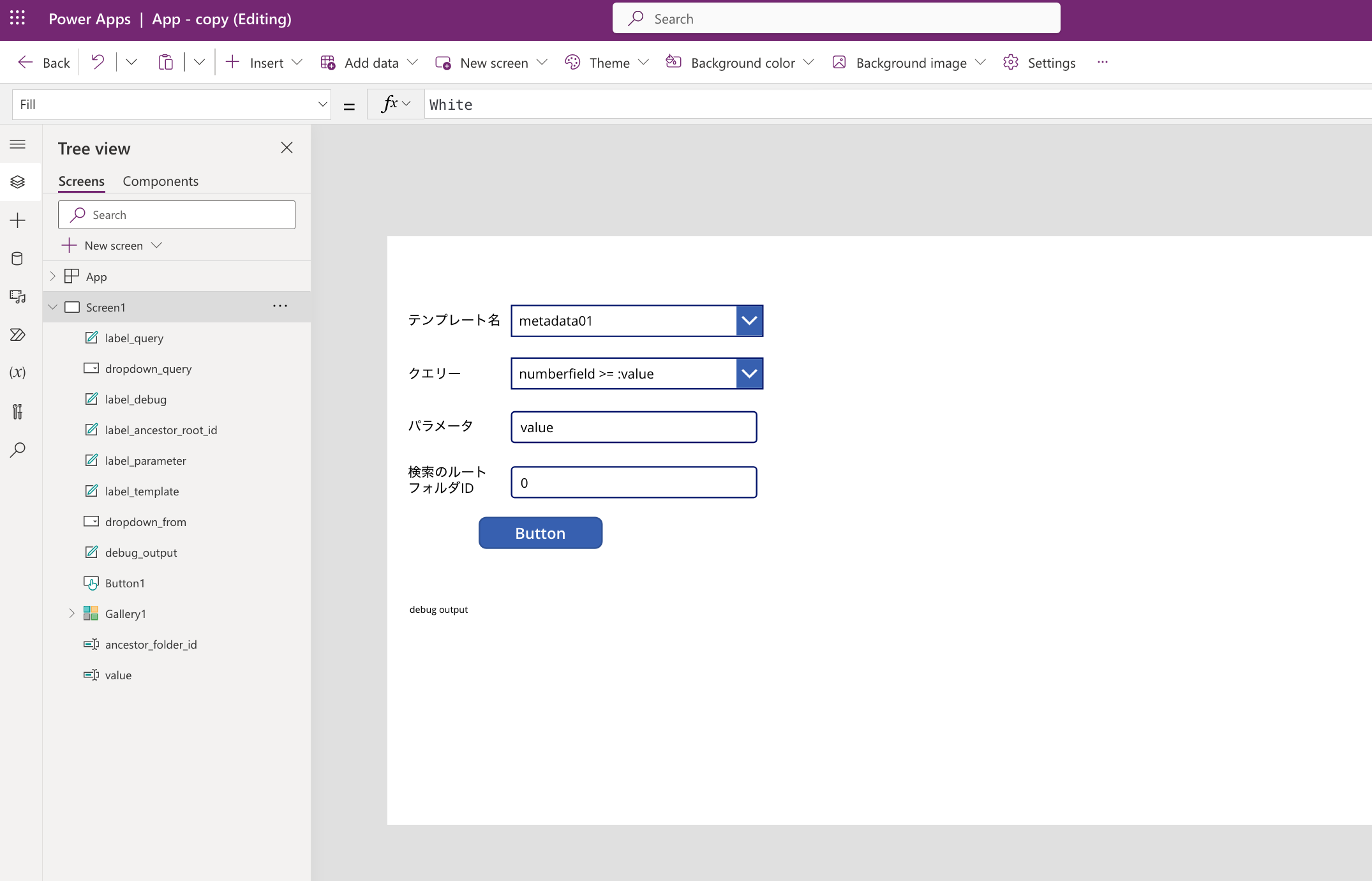Click the Undo icon in toolbar
The image size is (1372, 881).
click(98, 62)
